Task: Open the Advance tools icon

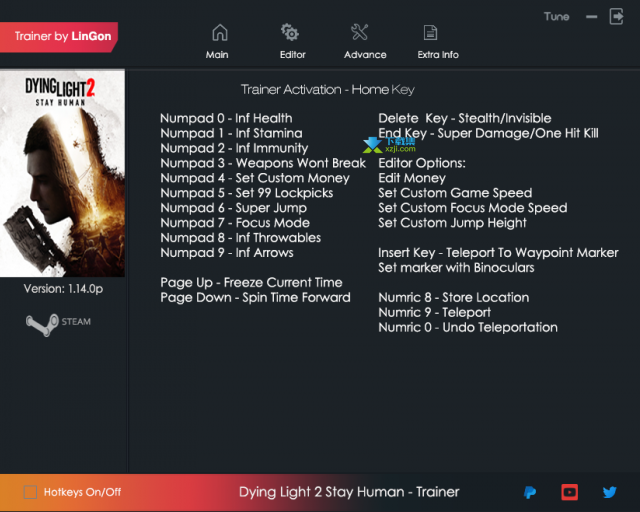Action: (x=360, y=32)
